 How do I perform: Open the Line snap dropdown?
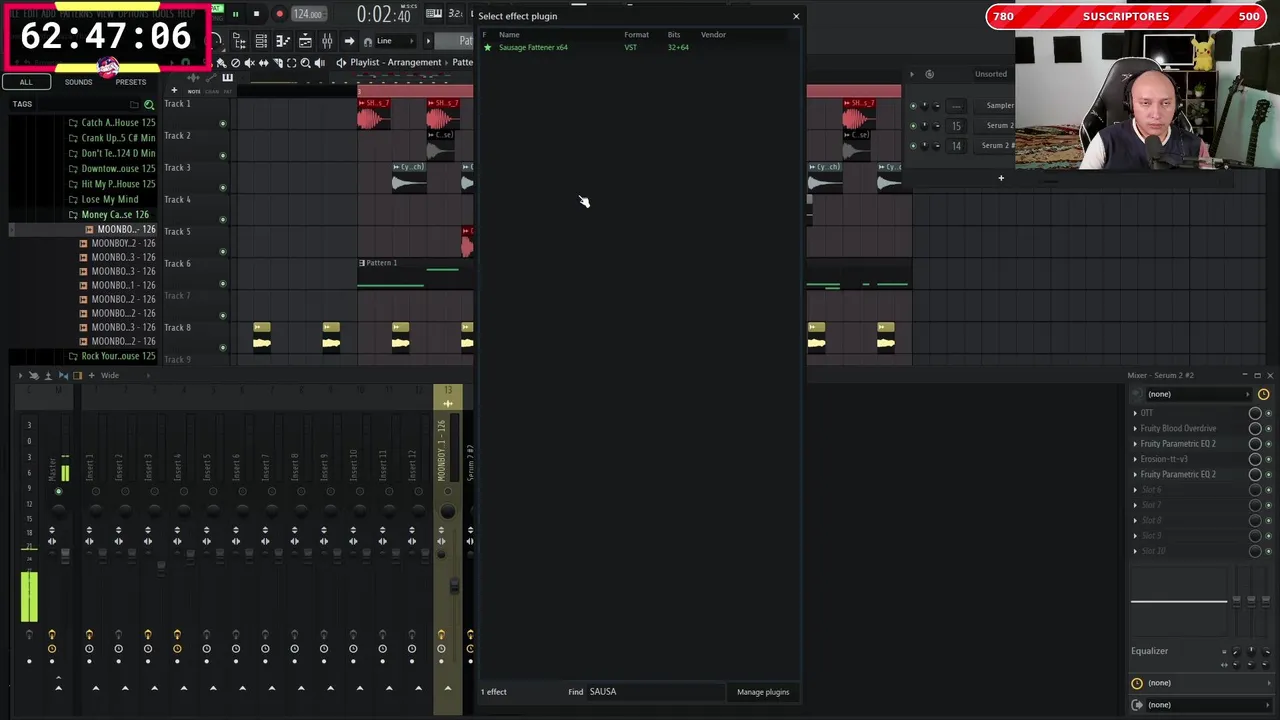(395, 41)
